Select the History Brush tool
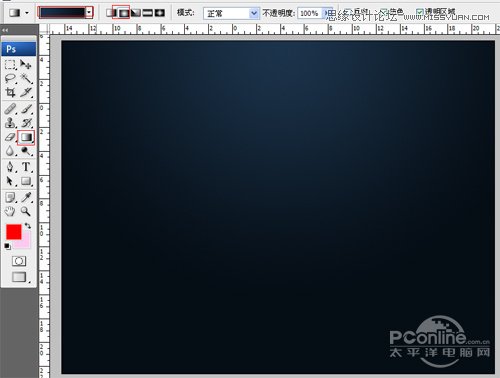 click(26, 123)
